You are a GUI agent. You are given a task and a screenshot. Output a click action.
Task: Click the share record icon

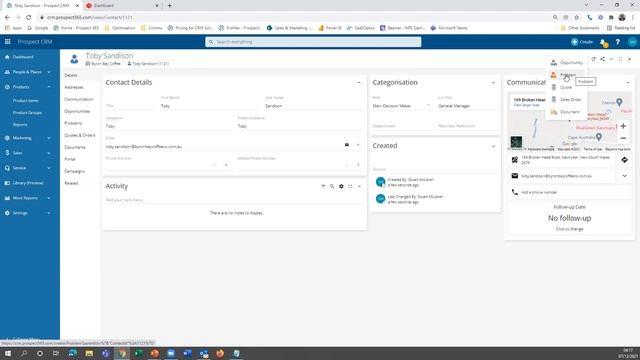coord(602,59)
